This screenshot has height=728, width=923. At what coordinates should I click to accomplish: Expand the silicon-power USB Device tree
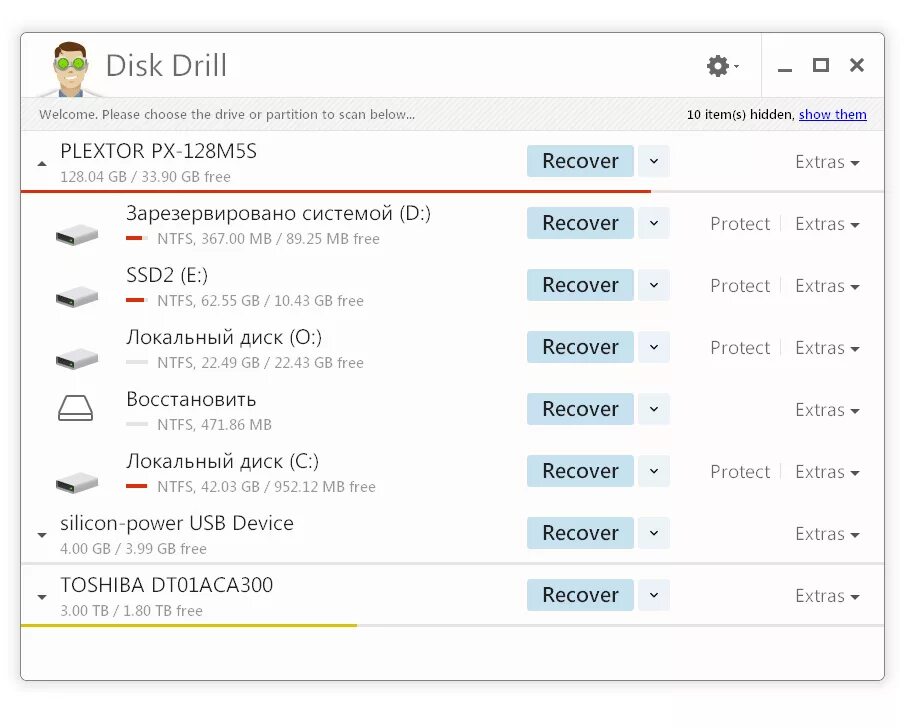point(42,535)
